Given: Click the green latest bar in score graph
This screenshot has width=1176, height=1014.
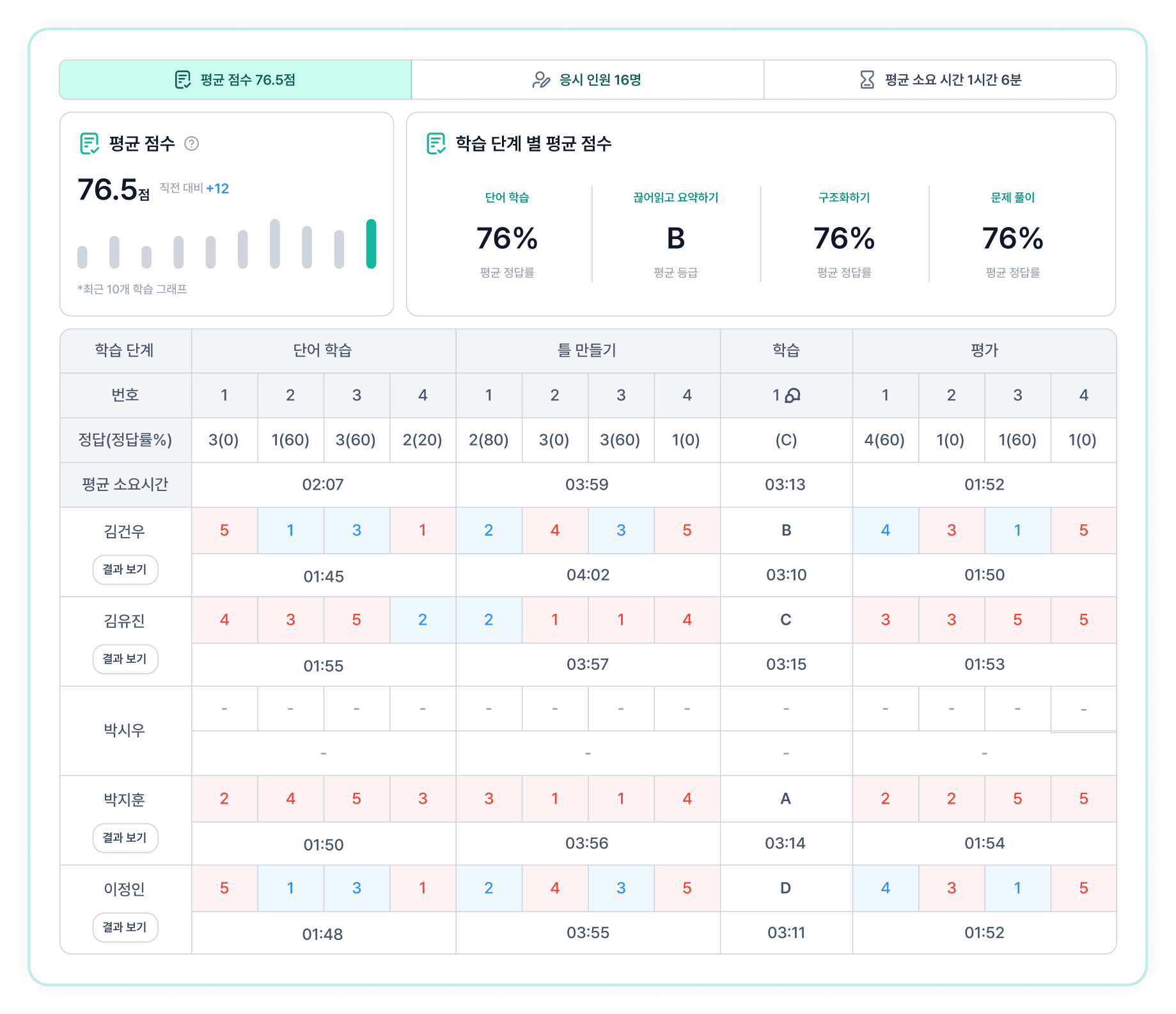Looking at the screenshot, I should 371,244.
